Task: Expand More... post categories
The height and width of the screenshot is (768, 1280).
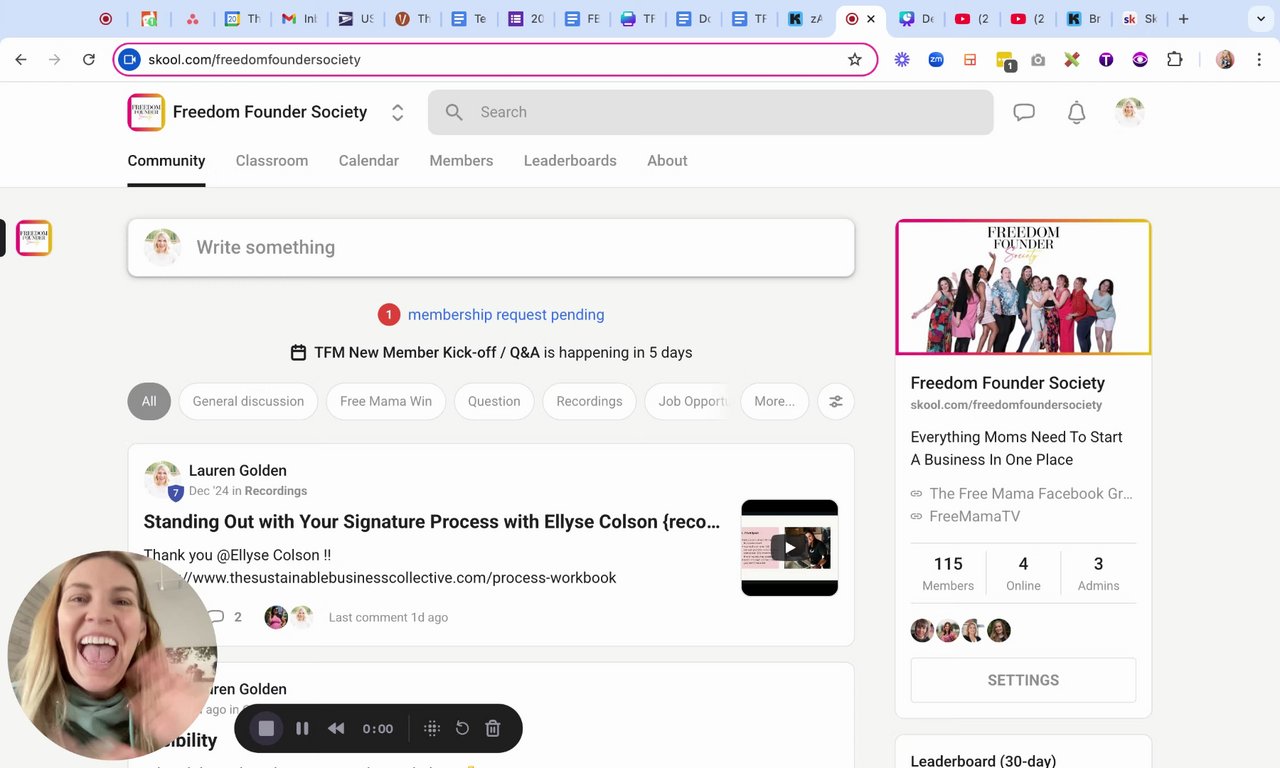Action: (x=775, y=401)
